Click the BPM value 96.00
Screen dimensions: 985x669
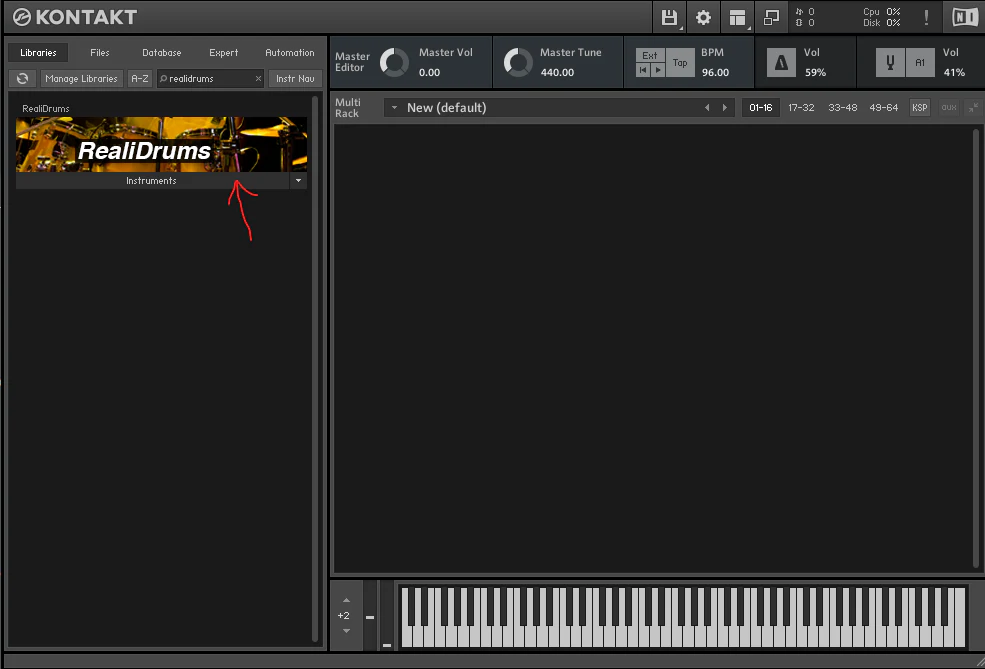tap(716, 72)
